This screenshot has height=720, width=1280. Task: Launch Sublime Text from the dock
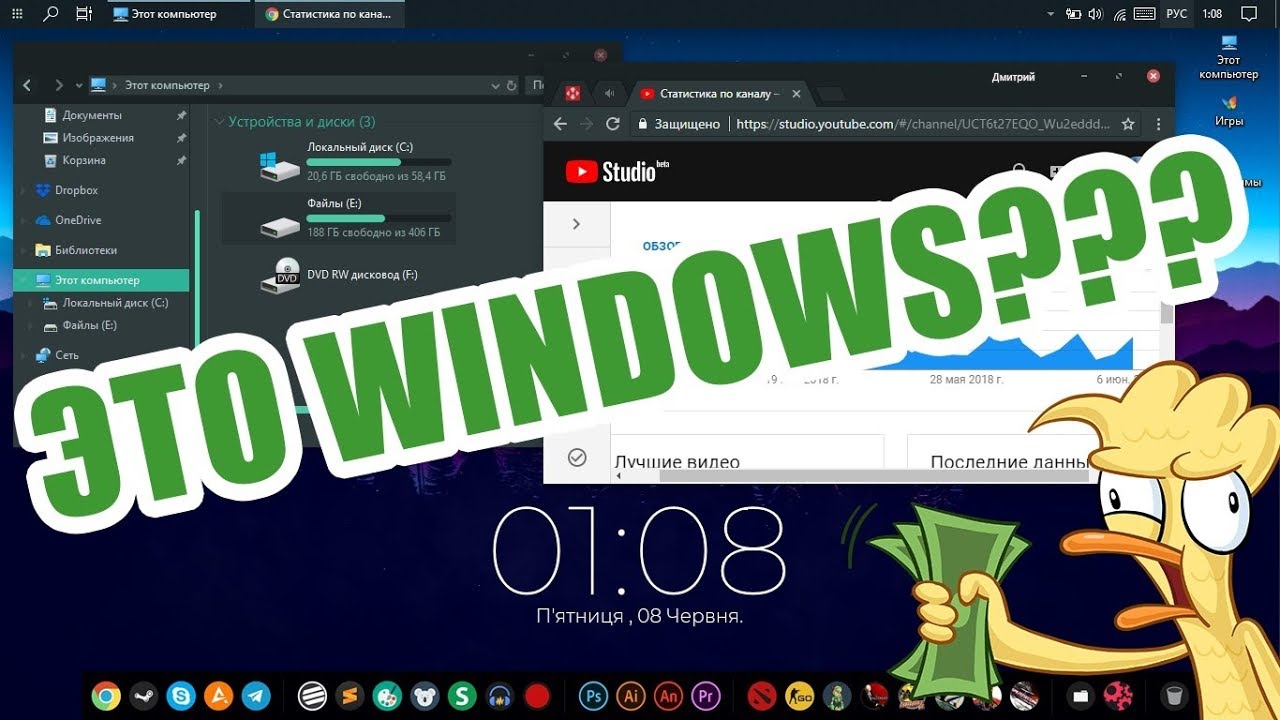(x=350, y=695)
